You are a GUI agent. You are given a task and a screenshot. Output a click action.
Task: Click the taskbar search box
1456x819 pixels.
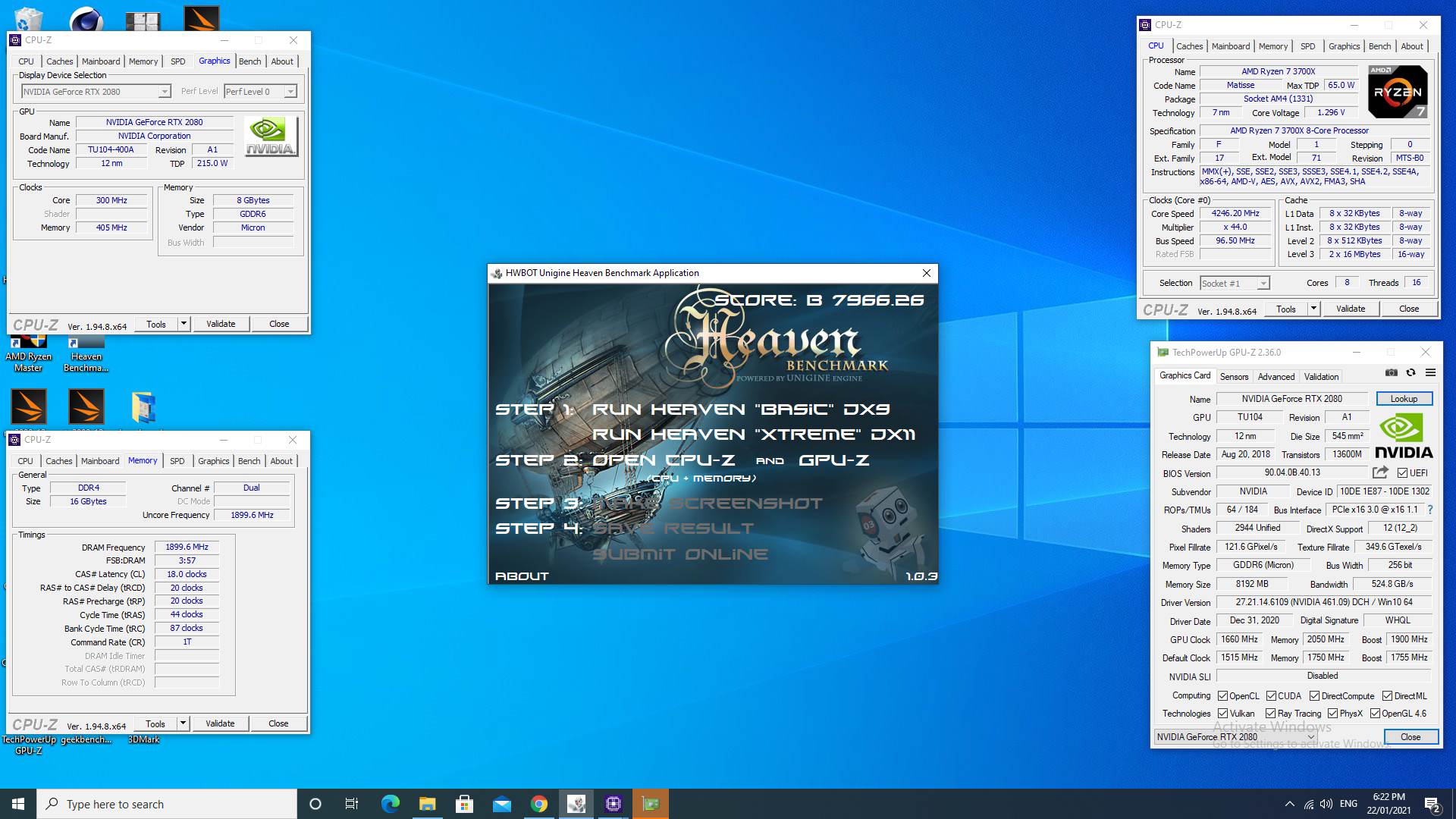(x=167, y=804)
